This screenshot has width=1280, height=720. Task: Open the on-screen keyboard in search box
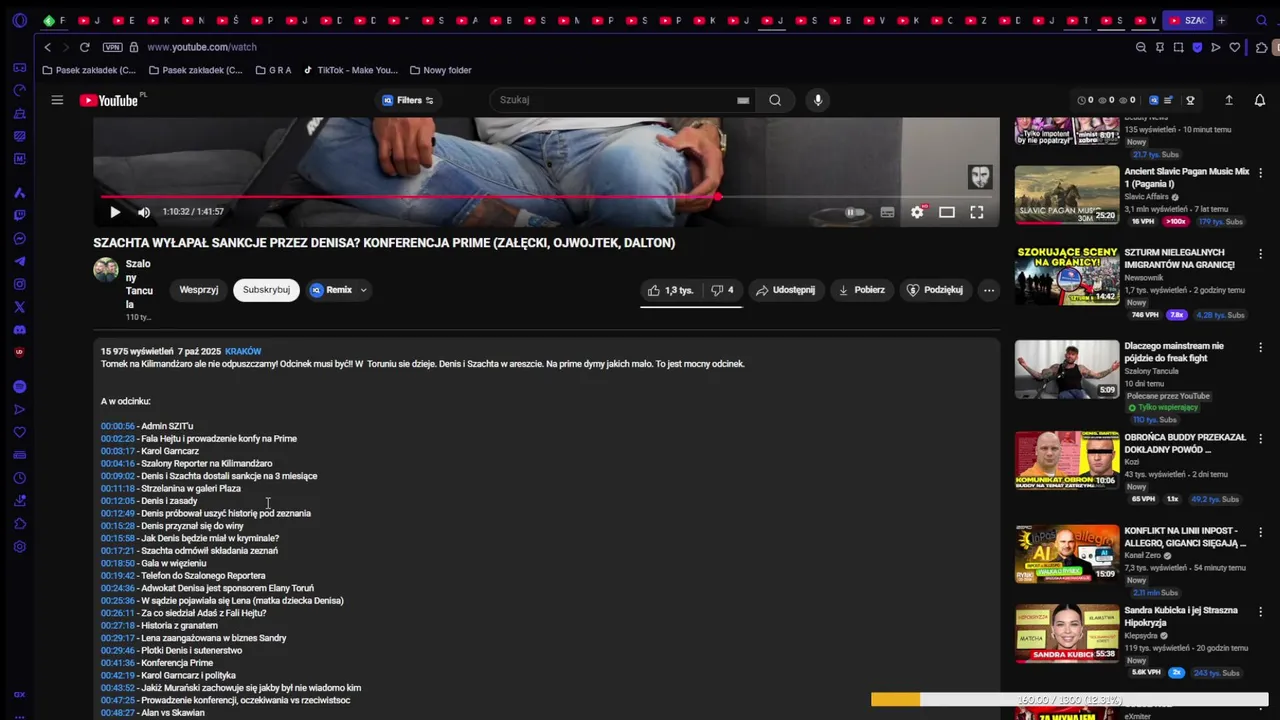pos(743,100)
